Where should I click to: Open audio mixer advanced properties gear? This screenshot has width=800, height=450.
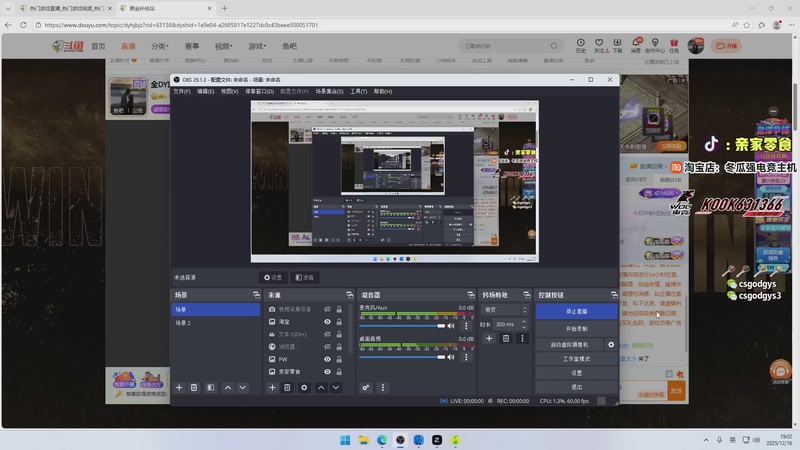(366, 387)
